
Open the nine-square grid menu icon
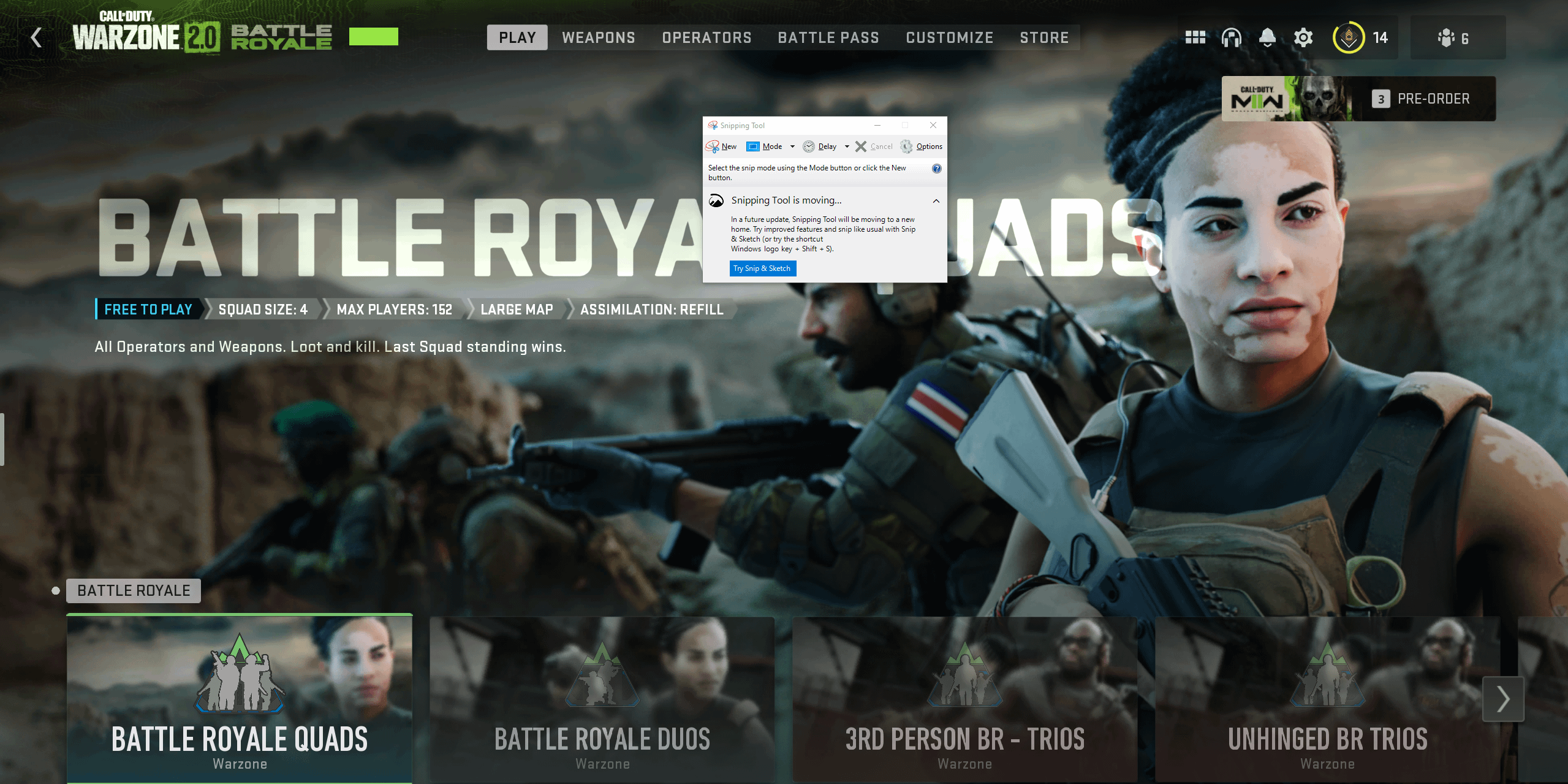click(x=1195, y=37)
